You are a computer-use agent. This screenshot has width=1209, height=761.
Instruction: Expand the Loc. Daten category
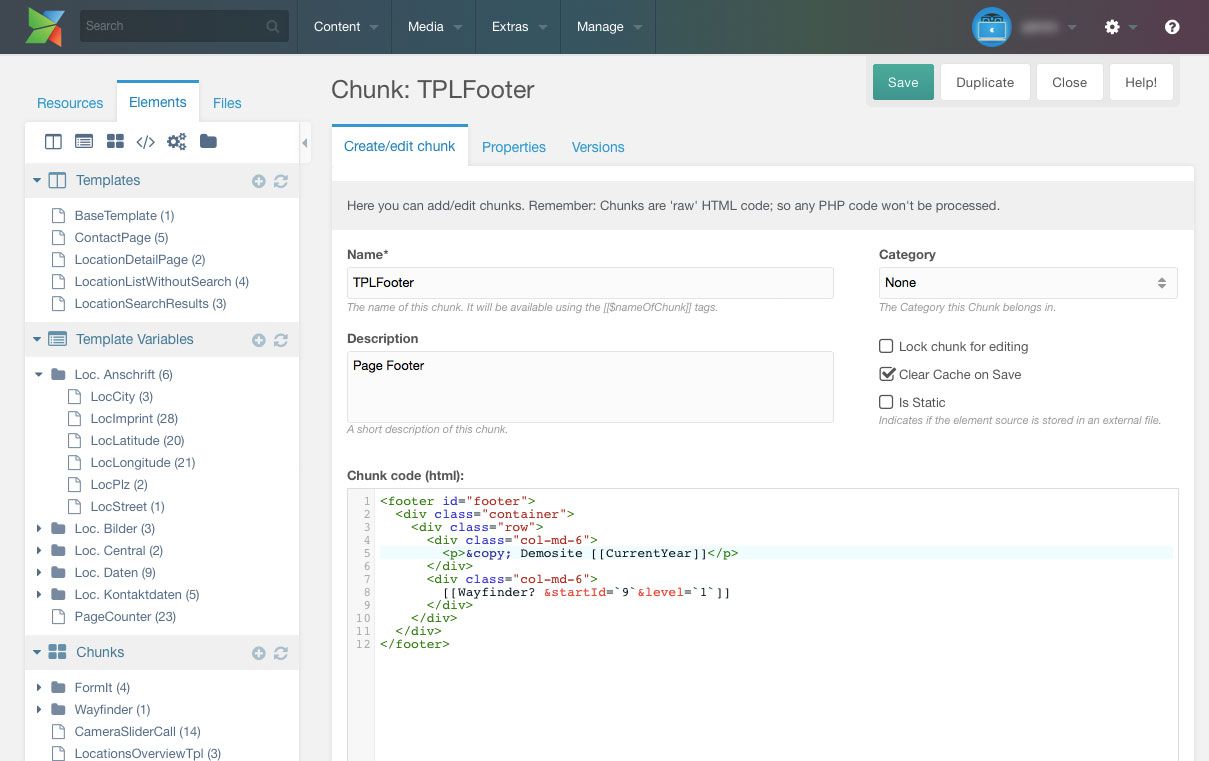[x=39, y=573]
